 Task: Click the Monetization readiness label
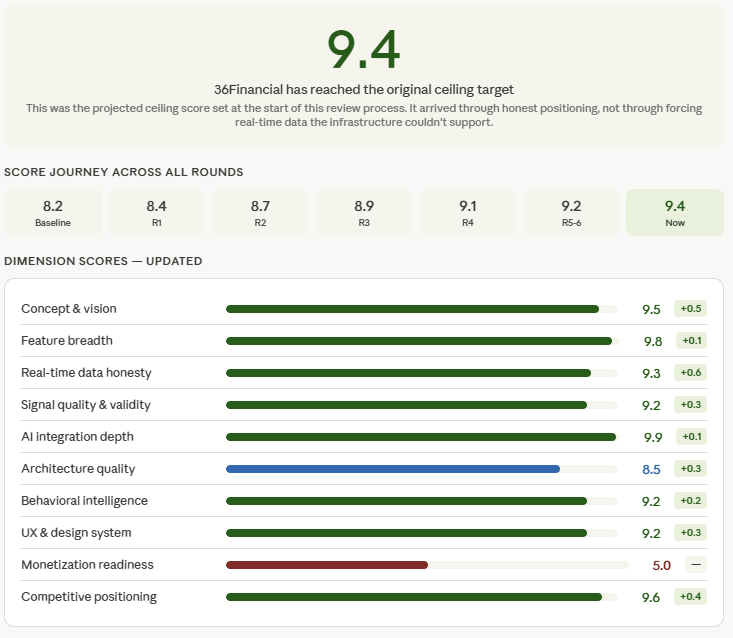87,565
